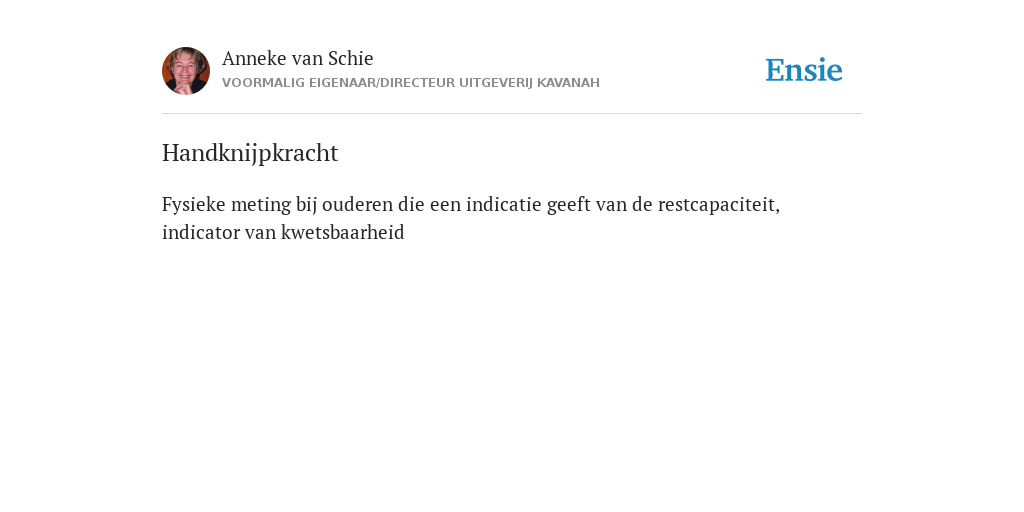Image resolution: width=1024 pixels, height=512 pixels.
Task: Open the Ensie logo link
Action: coord(804,70)
